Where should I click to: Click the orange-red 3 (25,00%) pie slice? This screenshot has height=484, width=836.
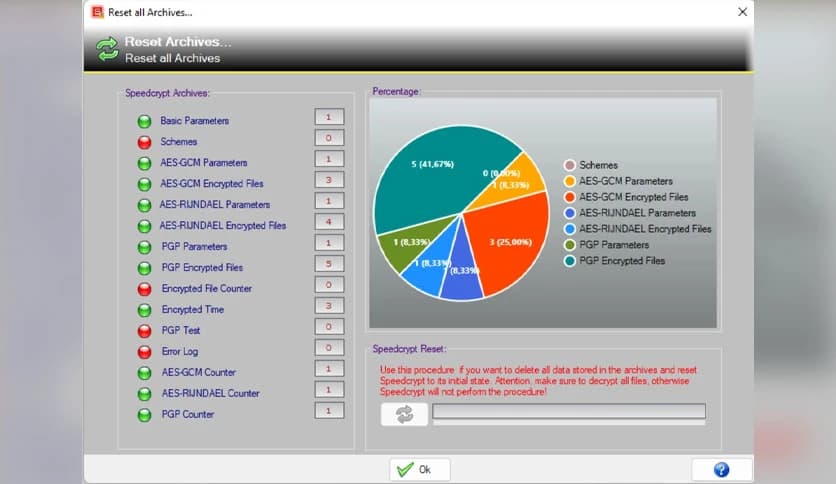tap(509, 243)
